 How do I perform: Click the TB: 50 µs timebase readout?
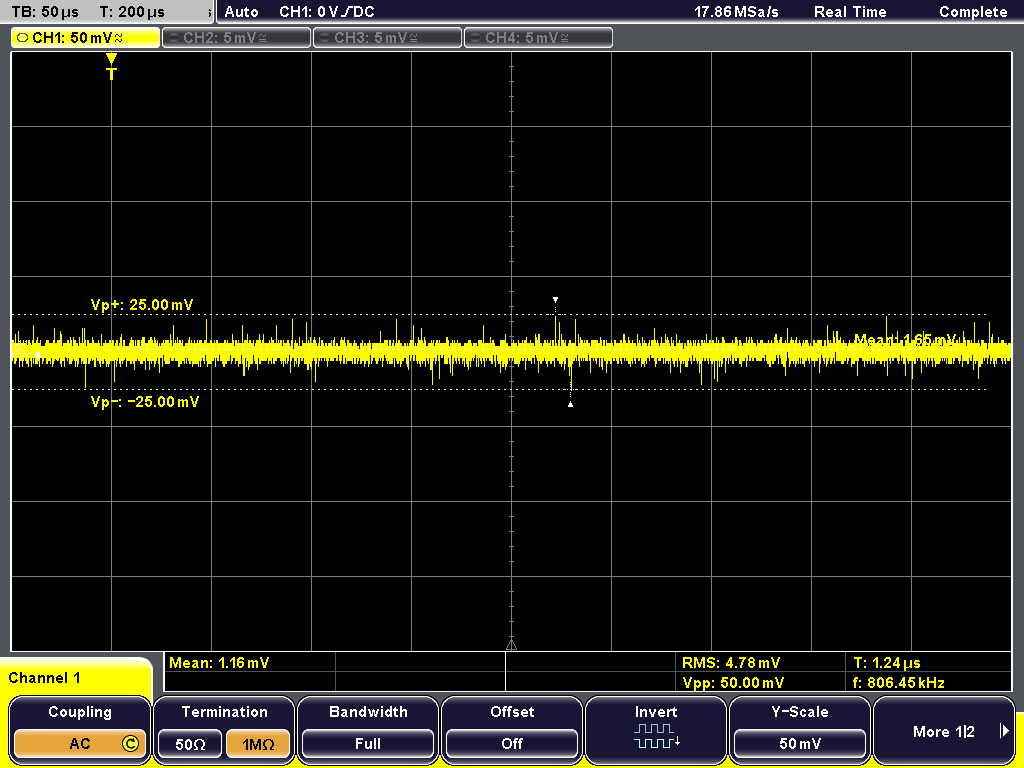pyautogui.click(x=45, y=12)
